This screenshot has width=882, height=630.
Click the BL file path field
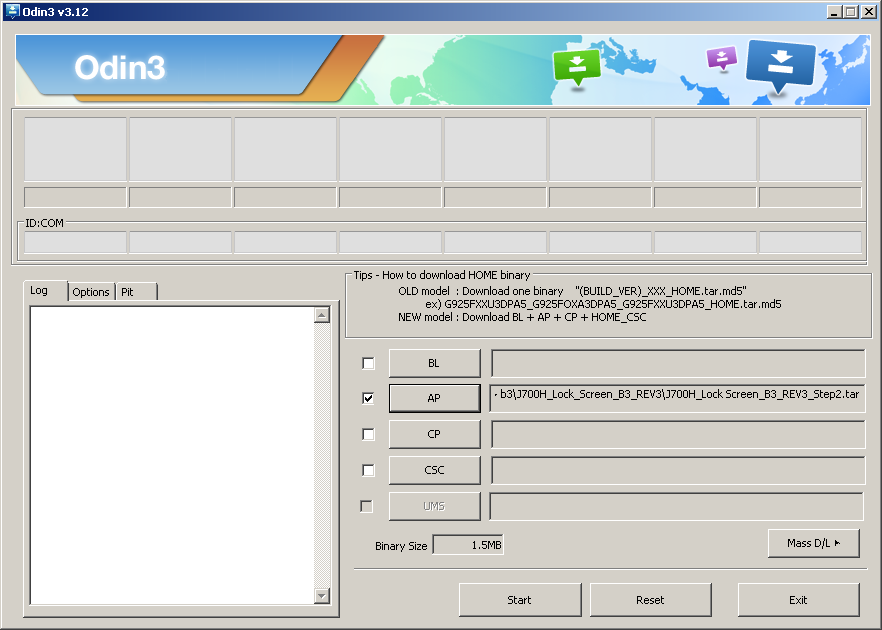(678, 363)
